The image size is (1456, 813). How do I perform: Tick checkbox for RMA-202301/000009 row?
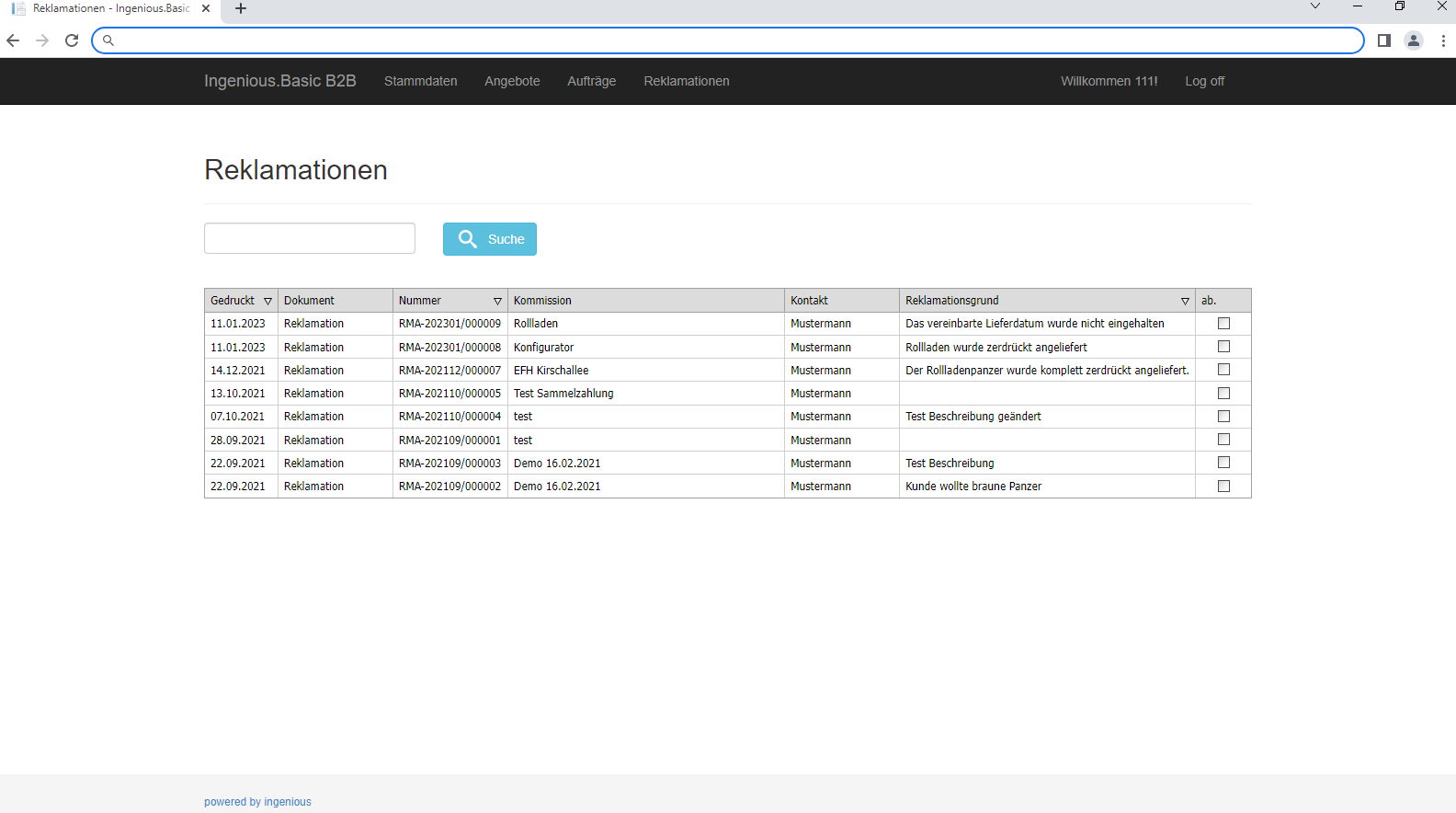1223,324
